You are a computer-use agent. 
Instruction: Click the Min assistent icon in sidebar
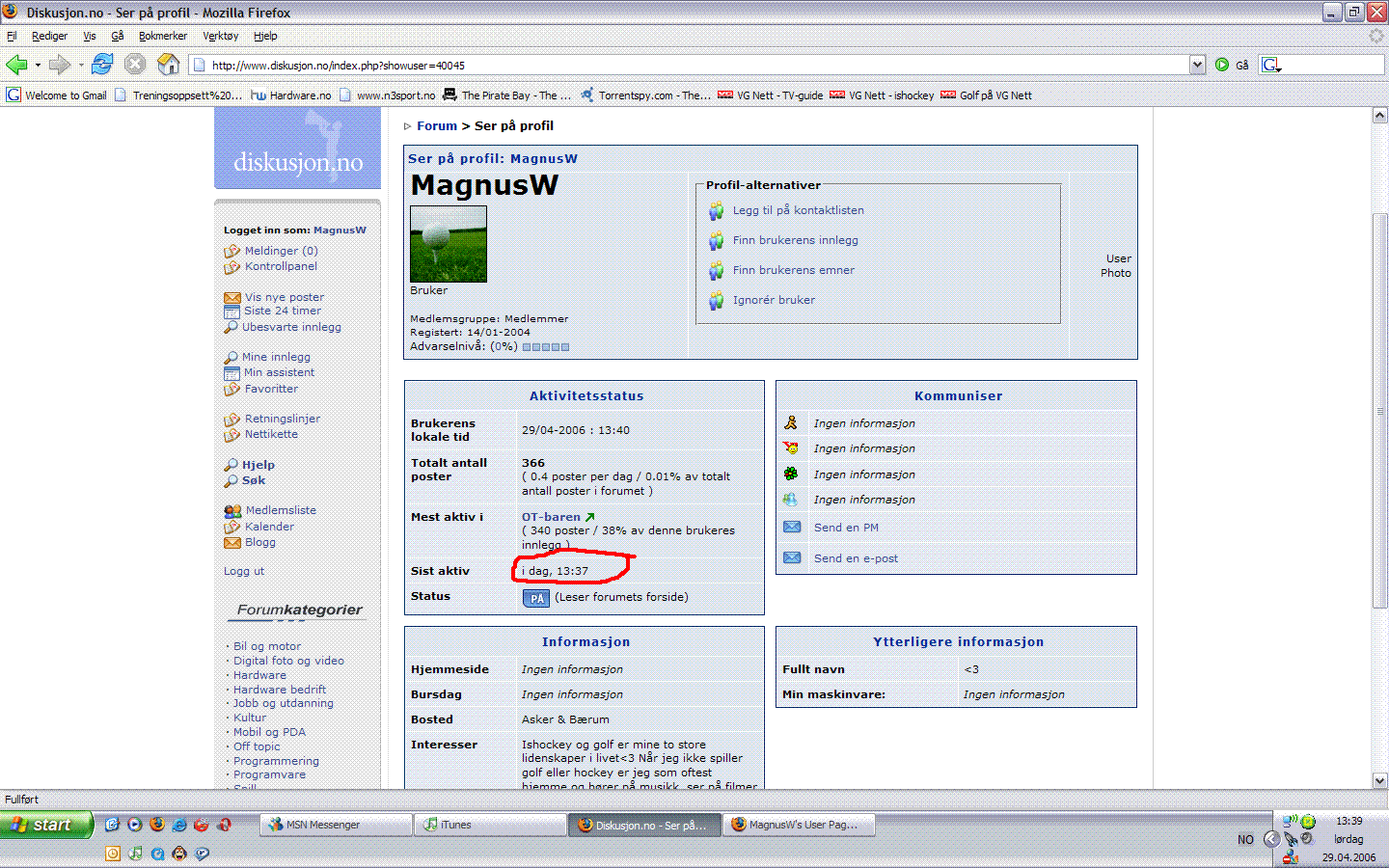231,372
